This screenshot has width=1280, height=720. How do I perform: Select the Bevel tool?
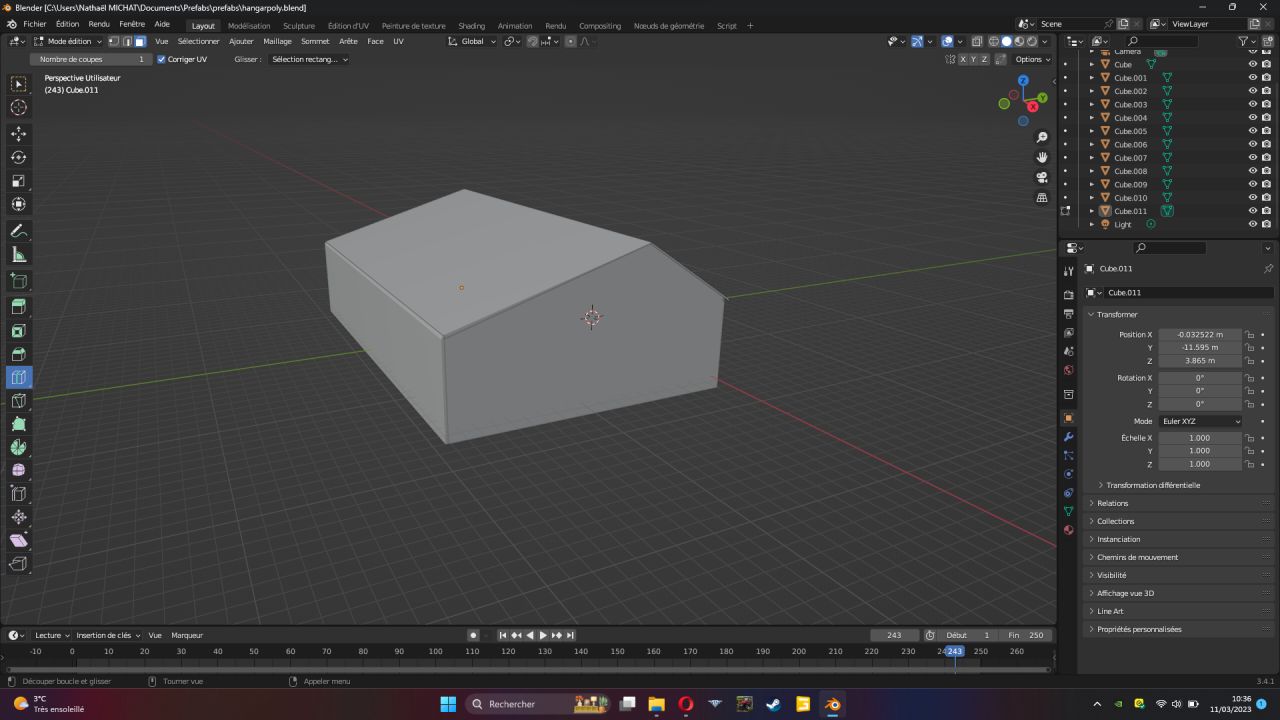(x=19, y=354)
